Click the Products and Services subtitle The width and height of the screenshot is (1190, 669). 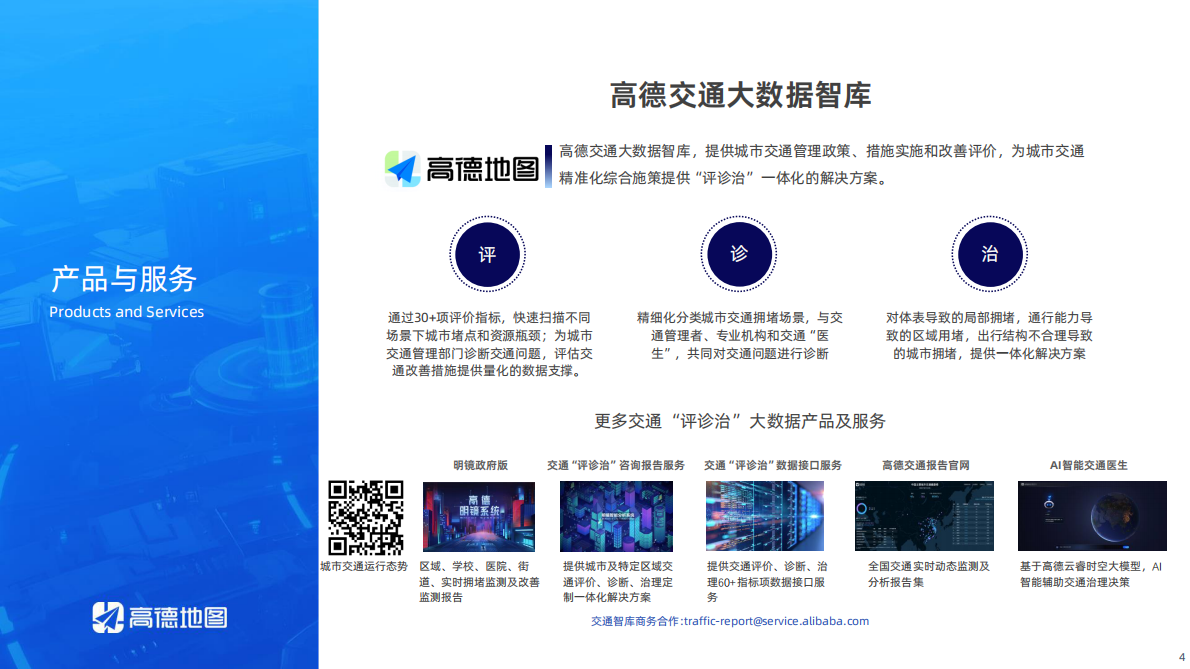[x=125, y=312]
